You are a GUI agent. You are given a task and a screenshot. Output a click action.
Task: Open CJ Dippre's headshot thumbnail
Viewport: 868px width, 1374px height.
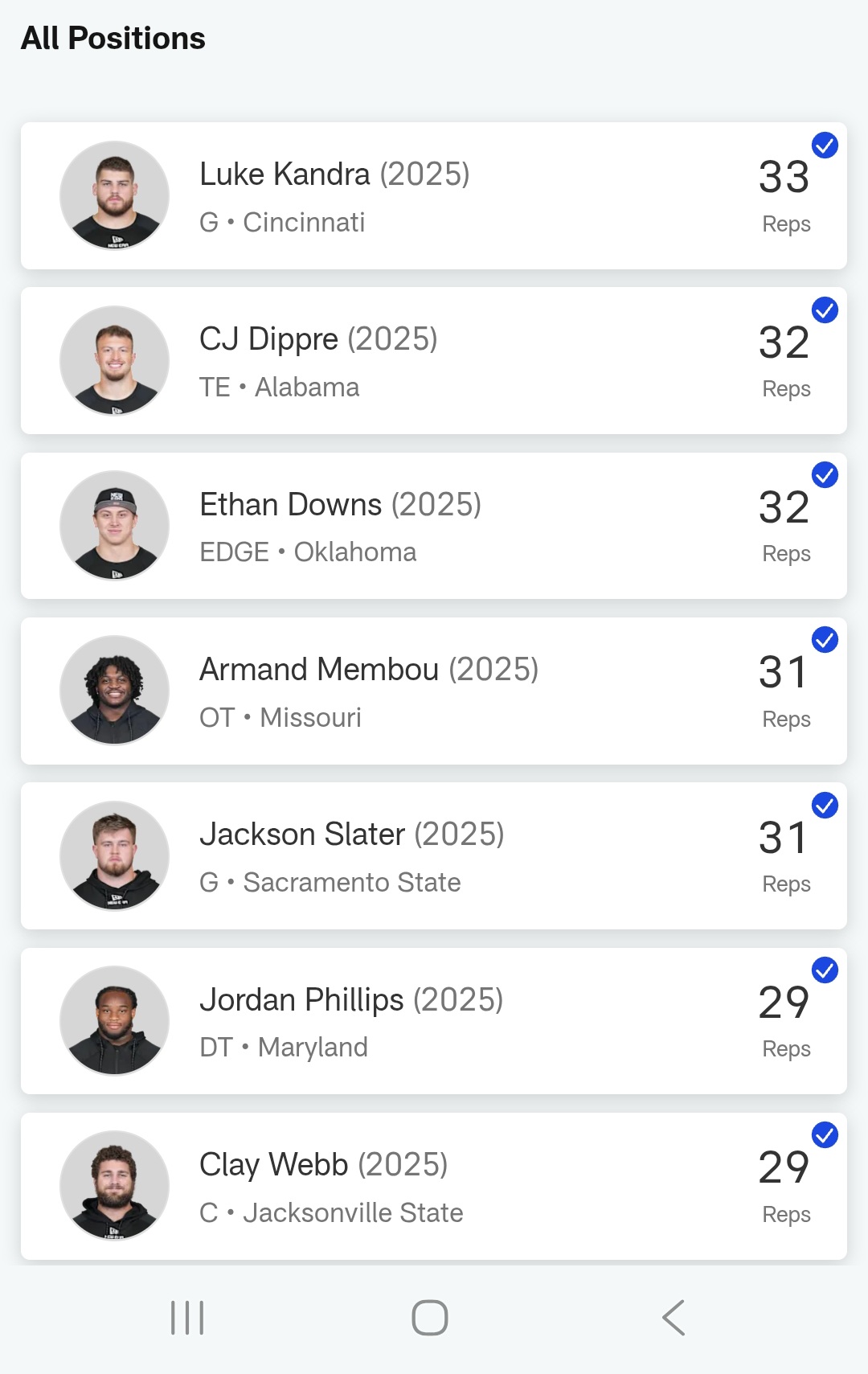(115, 360)
